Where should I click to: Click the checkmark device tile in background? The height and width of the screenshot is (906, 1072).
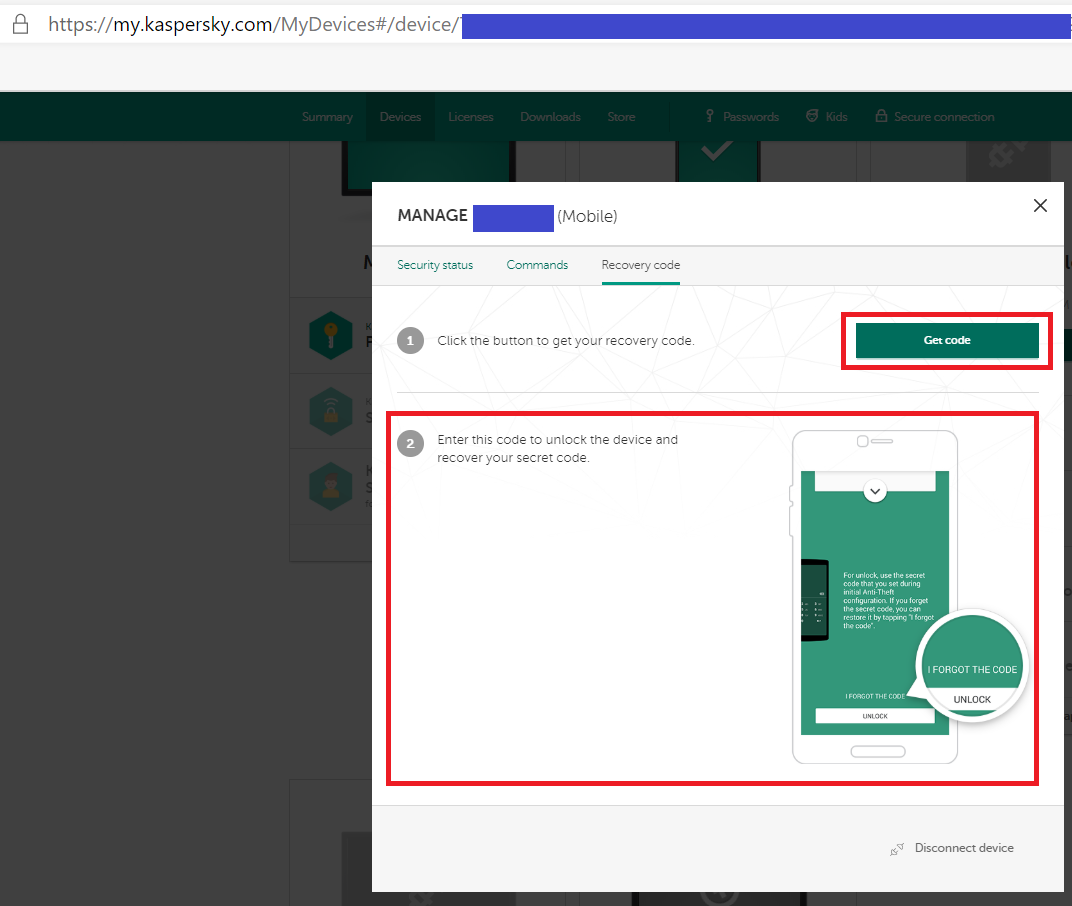[x=717, y=161]
